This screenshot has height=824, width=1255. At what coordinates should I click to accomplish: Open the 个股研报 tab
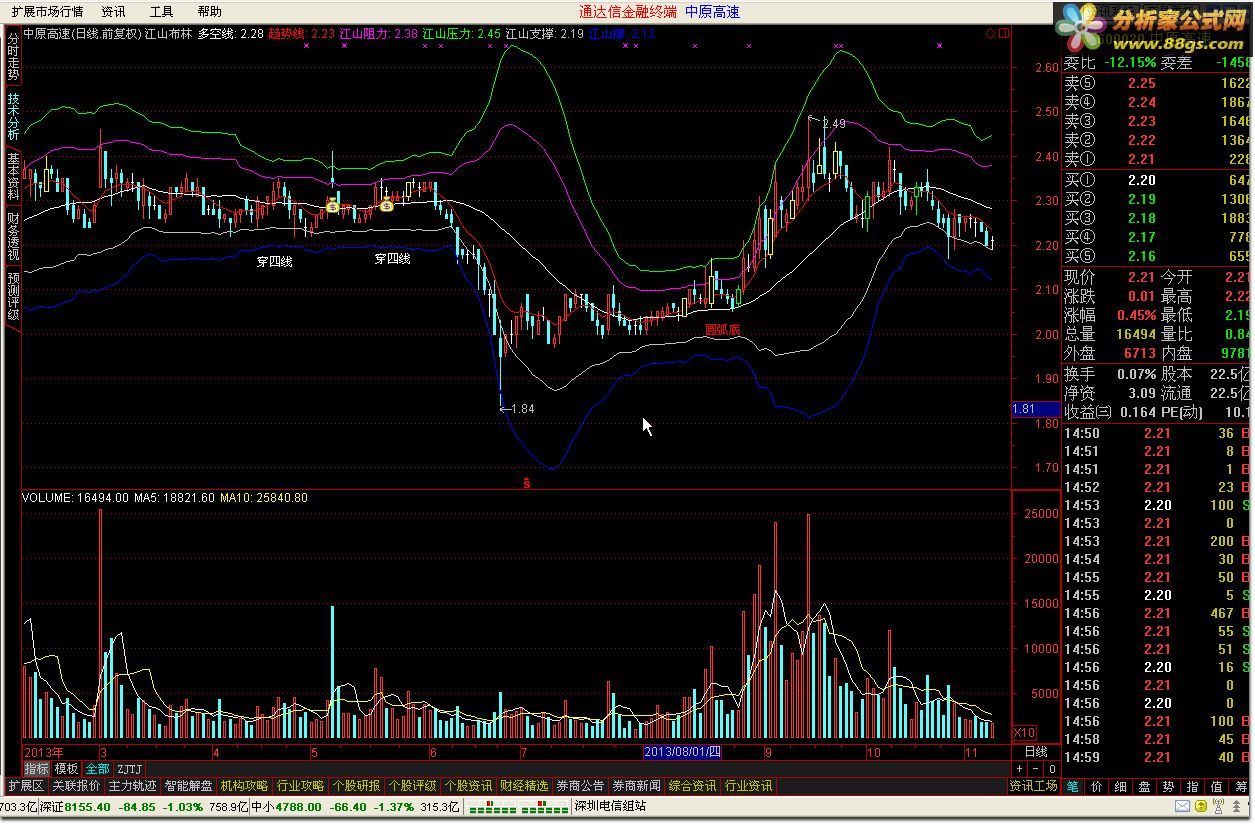pyautogui.click(x=356, y=786)
